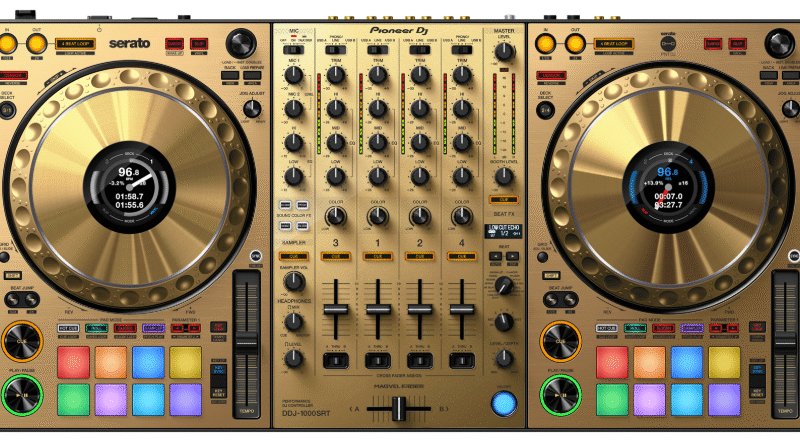Viewport: 800px width, 442px height.
Task: Select HOT CUE pad mode on left deck
Action: coord(70,327)
